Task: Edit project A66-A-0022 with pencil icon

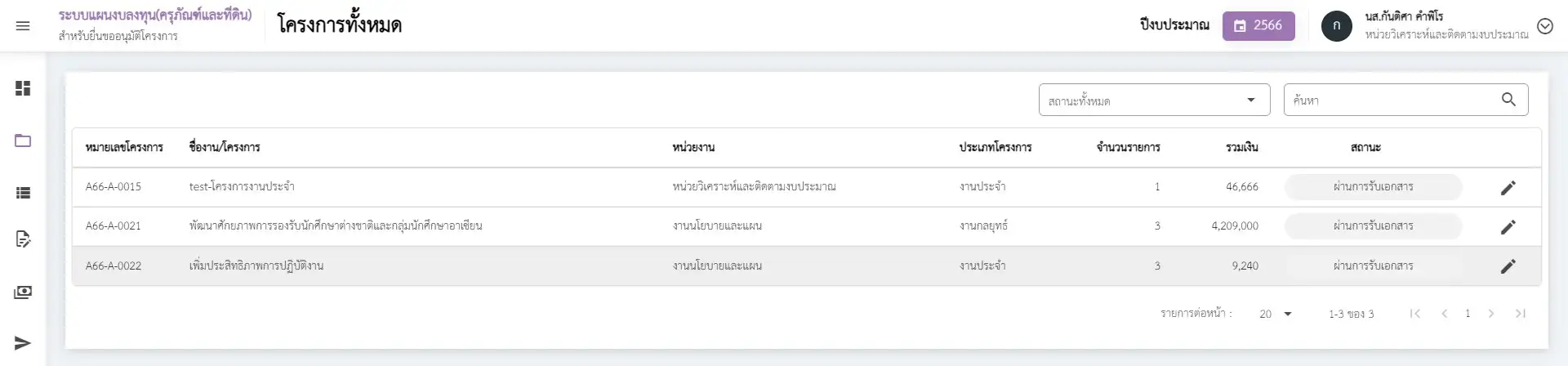Action: pyautogui.click(x=1508, y=266)
